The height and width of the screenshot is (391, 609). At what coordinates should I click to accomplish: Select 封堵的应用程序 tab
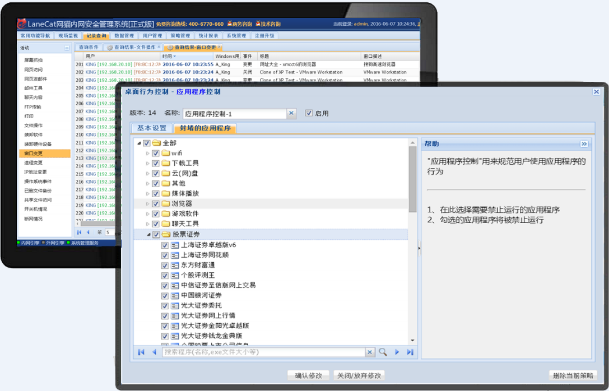[x=205, y=128]
